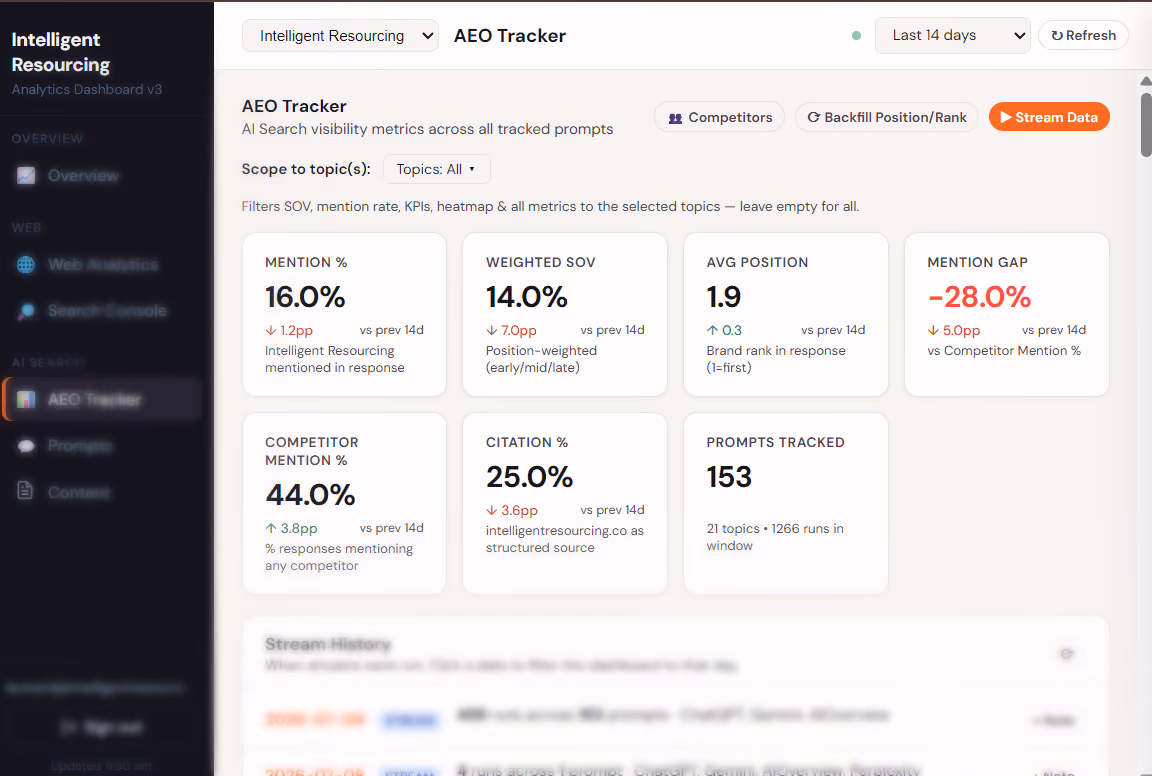Click the '↓ 1.2pp' change under Mention %

[x=289, y=331]
